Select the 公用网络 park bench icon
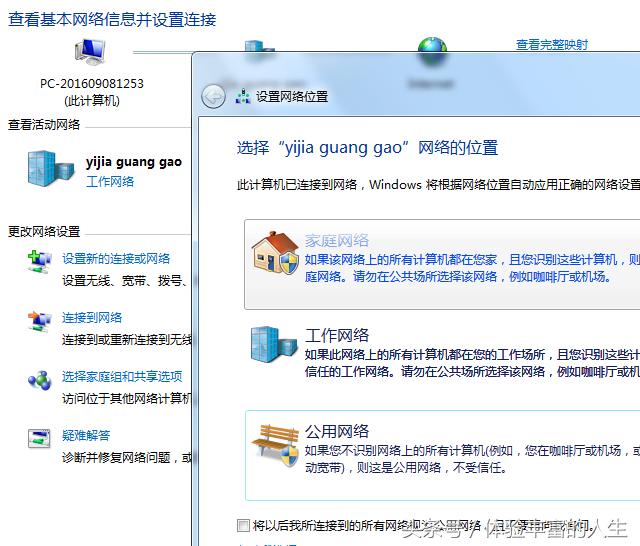 tap(275, 445)
